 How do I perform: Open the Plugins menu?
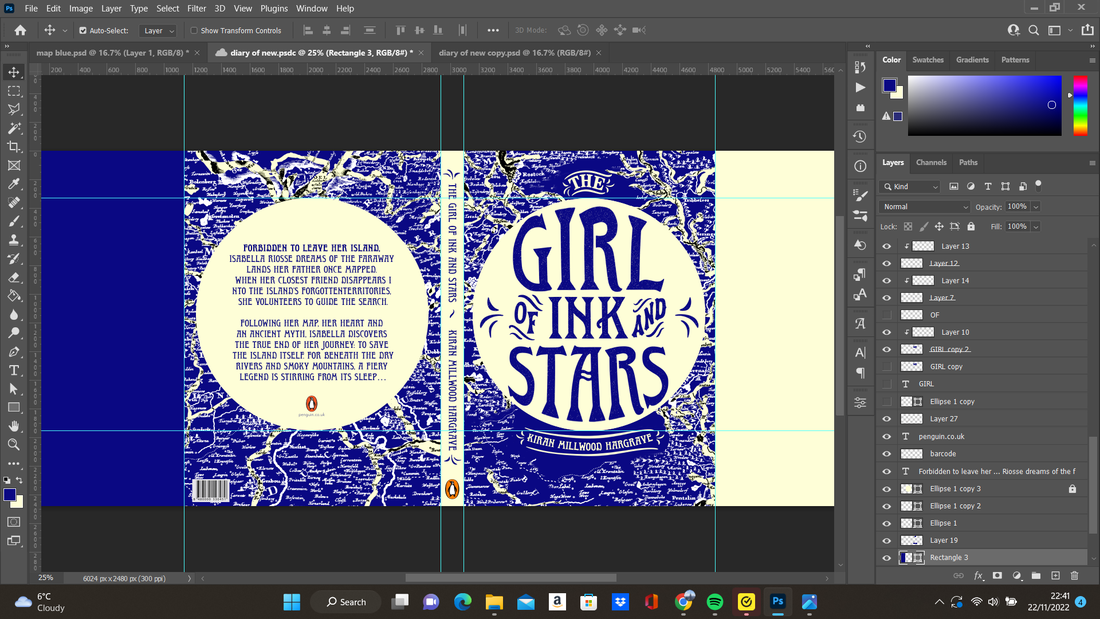pos(274,8)
